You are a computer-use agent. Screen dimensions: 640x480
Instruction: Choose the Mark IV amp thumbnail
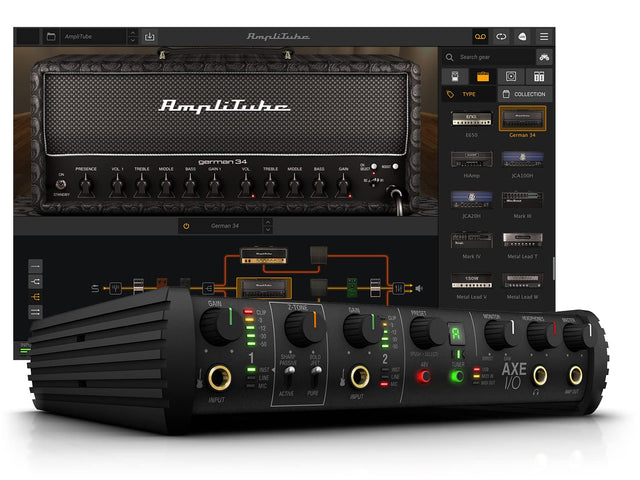pyautogui.click(x=471, y=240)
